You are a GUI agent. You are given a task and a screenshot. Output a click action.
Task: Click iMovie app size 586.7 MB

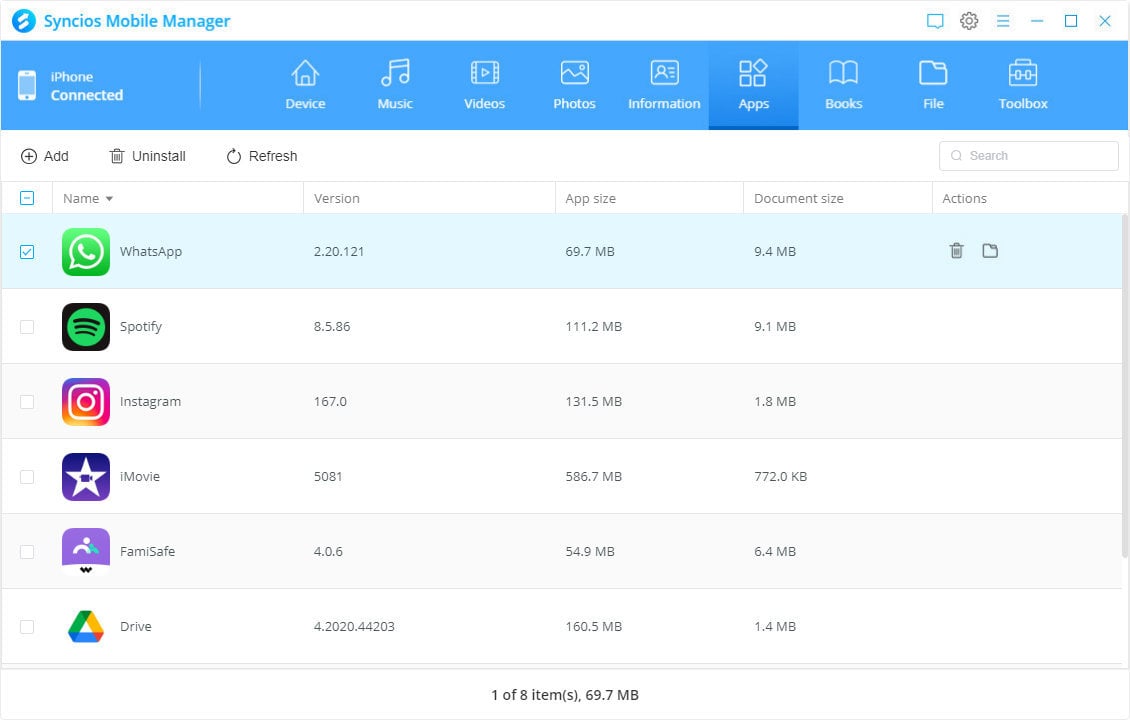coord(593,476)
